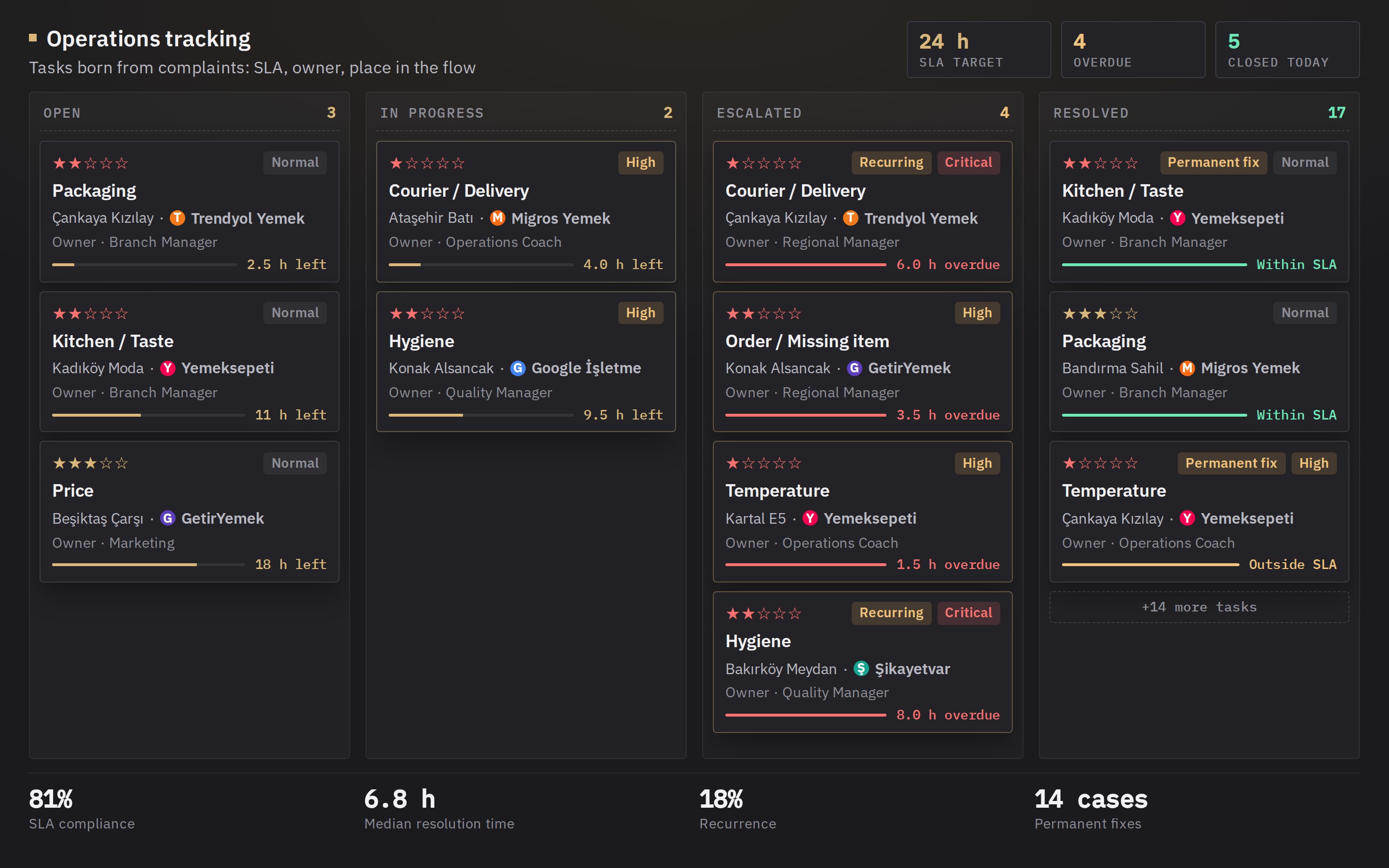
Task: Open the 5 Closed Today stat box
Action: point(1287,50)
